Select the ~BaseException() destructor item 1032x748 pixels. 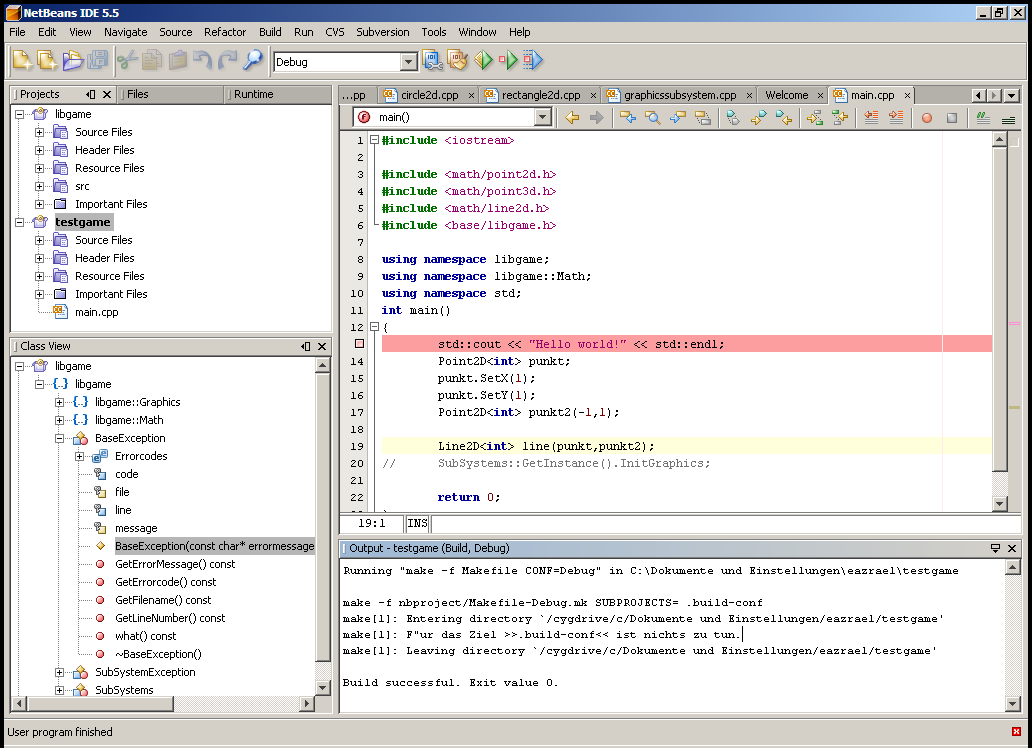pyautogui.click(x=158, y=654)
